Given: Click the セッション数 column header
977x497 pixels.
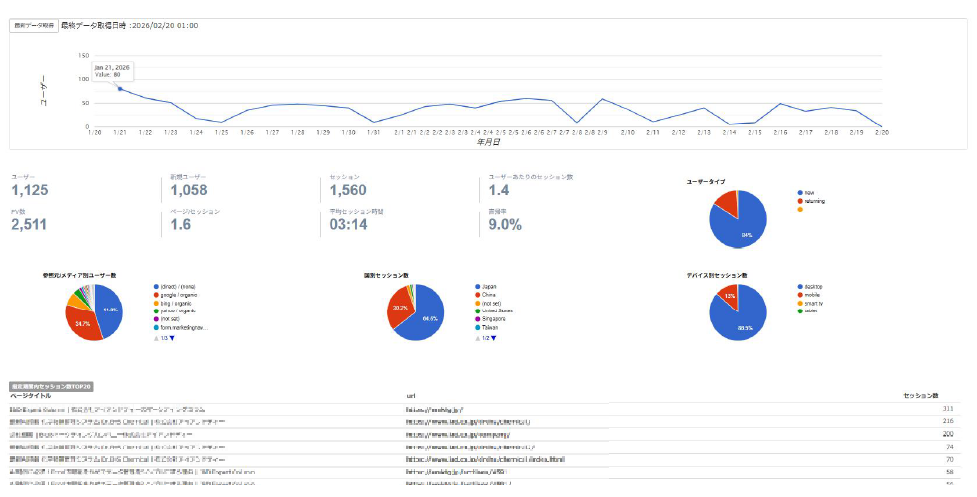Looking at the screenshot, I should (x=921, y=396).
